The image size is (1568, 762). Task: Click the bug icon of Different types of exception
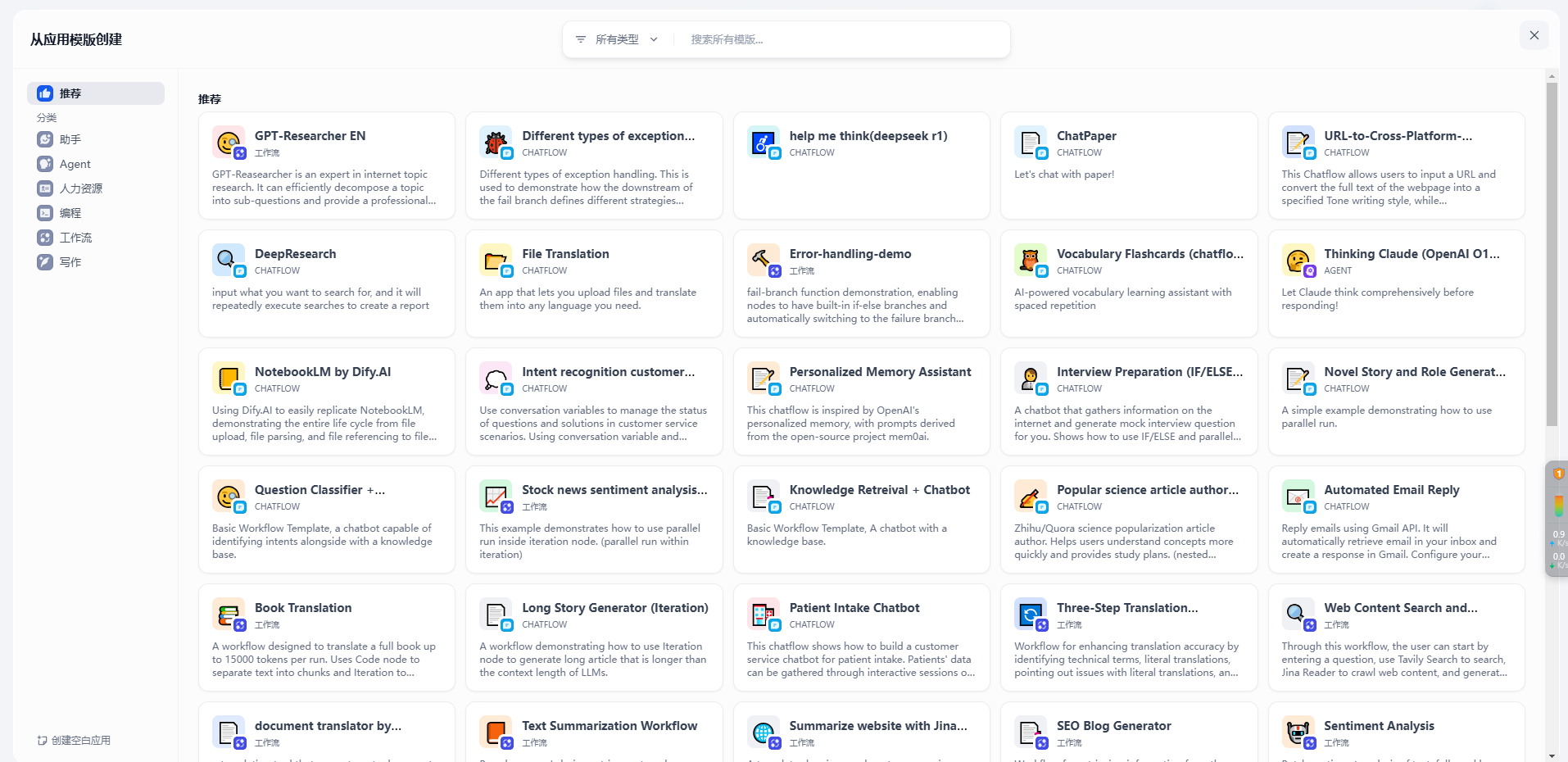[496, 143]
